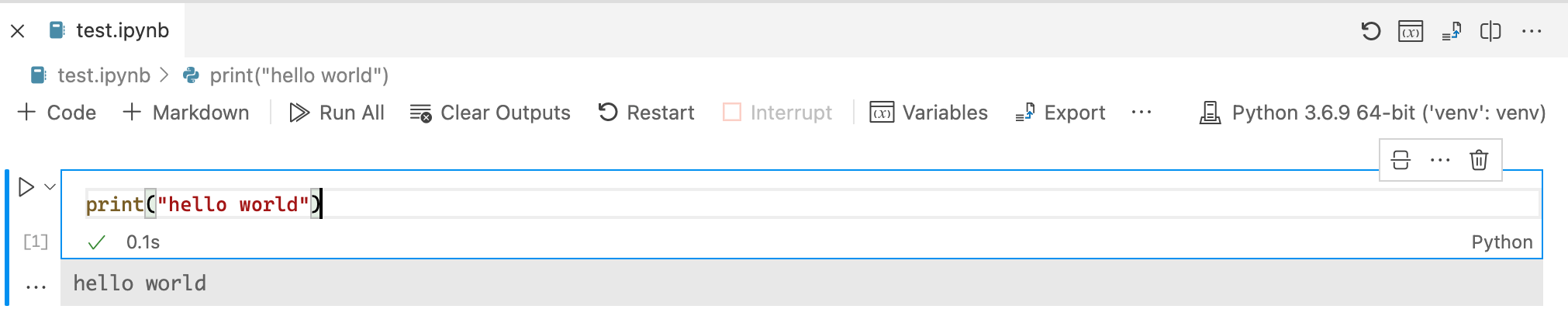Screen dimensions: 1568x323
Task: Click the export icon in the title bar
Action: tap(1451, 31)
